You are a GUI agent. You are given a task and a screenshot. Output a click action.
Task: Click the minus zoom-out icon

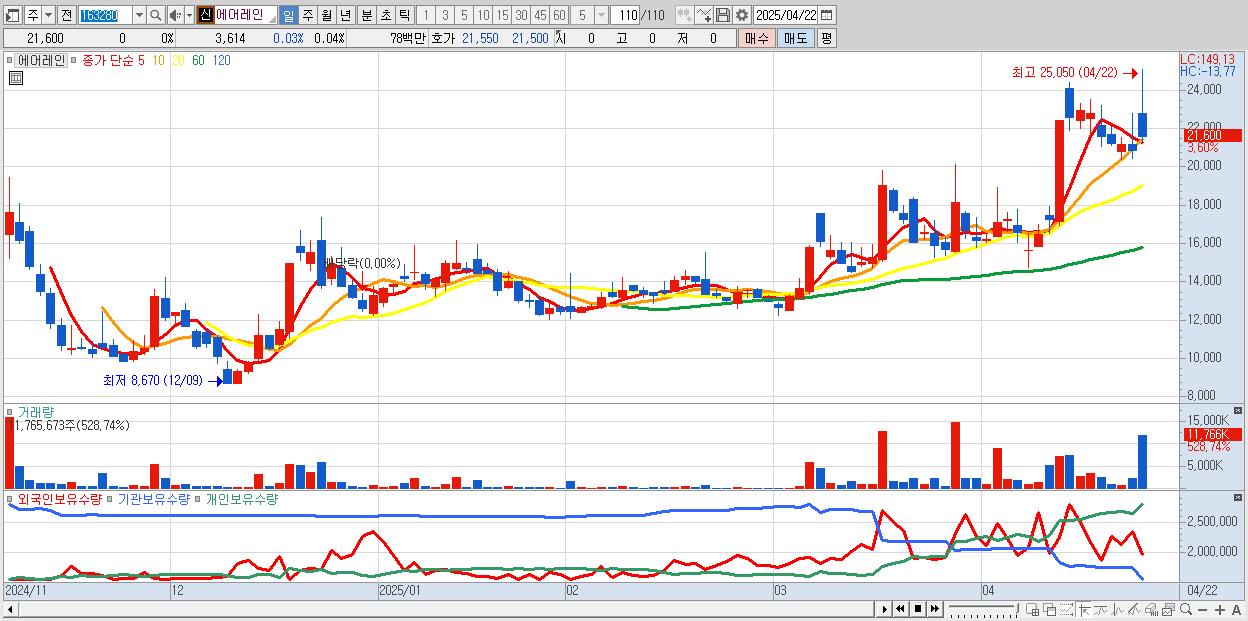coord(1203,609)
